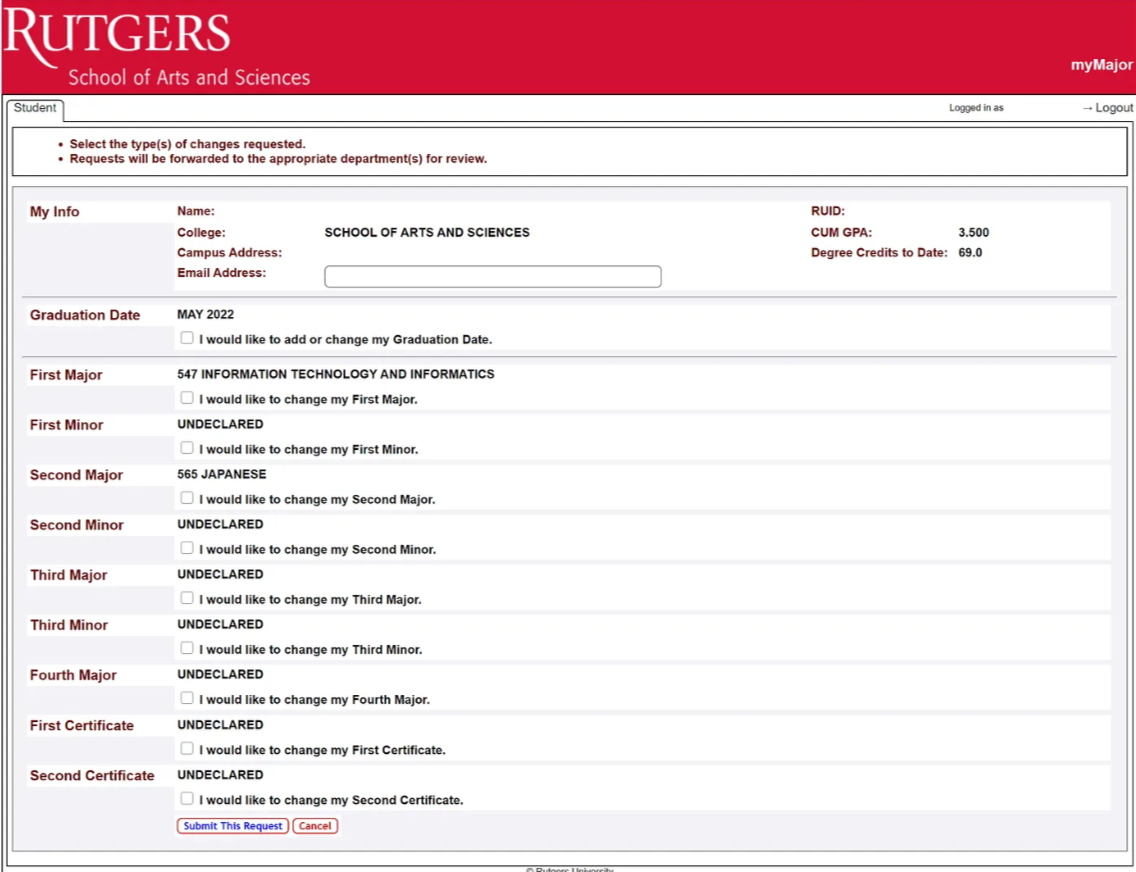This screenshot has height=872, width=1136.
Task: Check the add or change Graduation Date box
Action: click(x=187, y=338)
